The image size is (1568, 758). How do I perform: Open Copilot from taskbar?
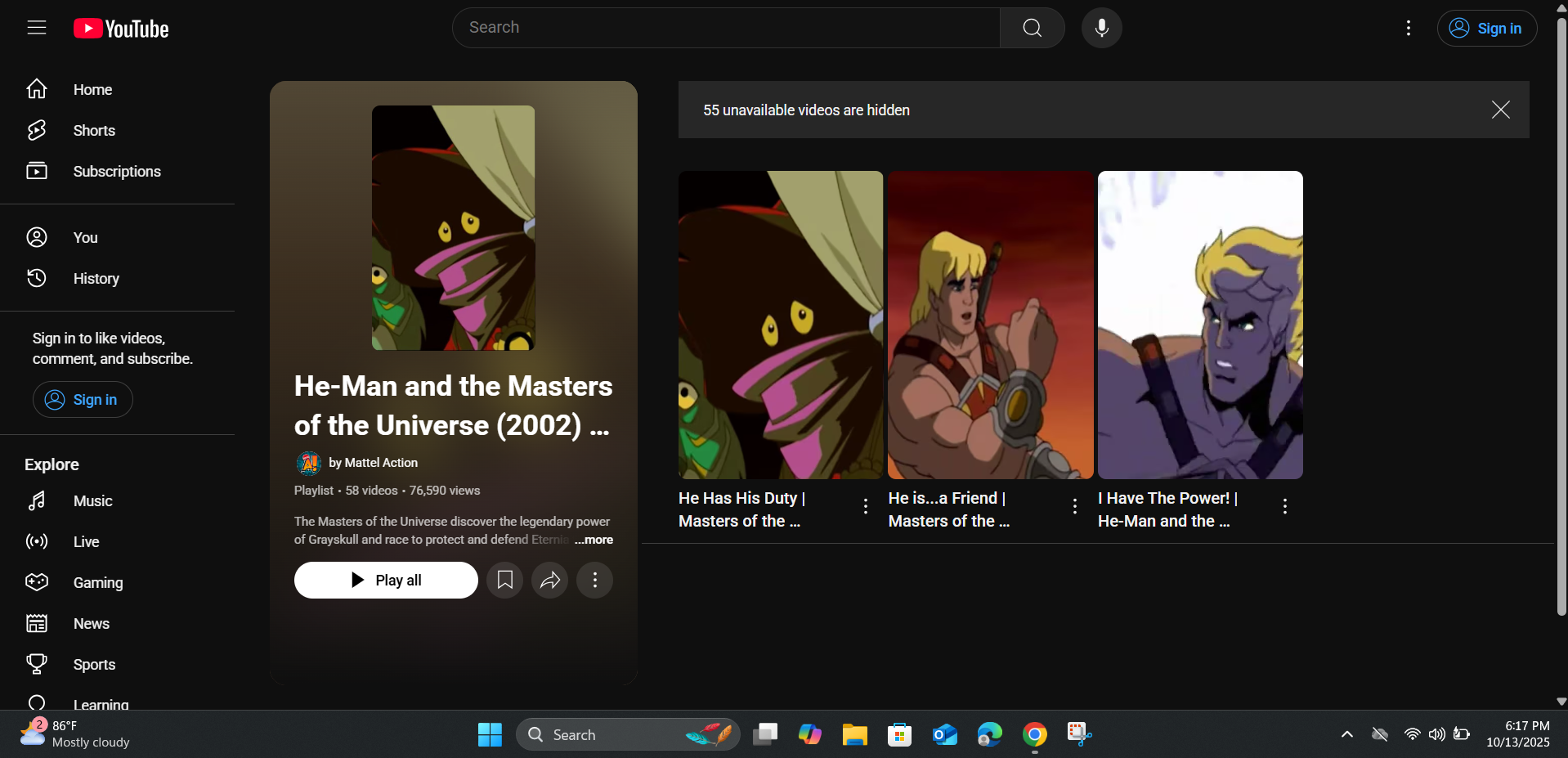tap(810, 734)
